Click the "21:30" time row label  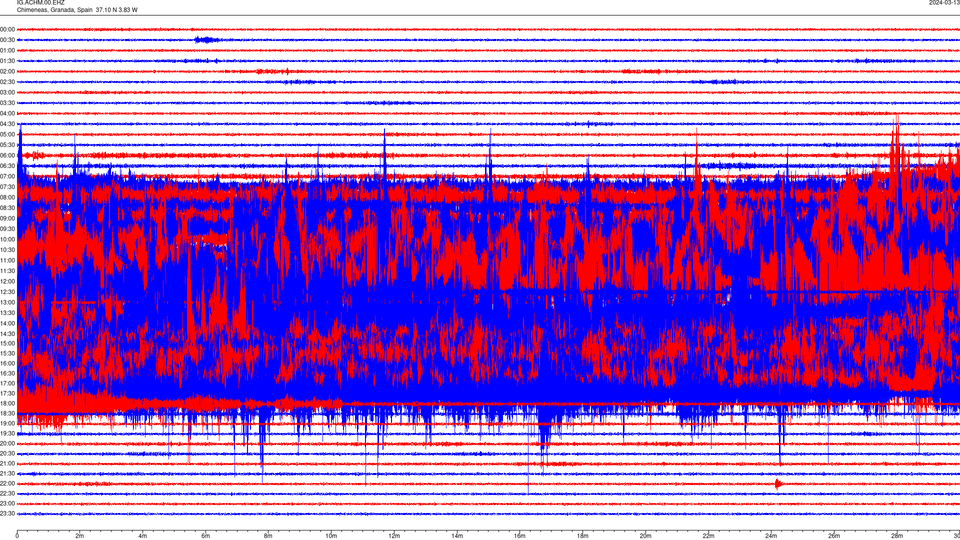[x=7, y=473]
